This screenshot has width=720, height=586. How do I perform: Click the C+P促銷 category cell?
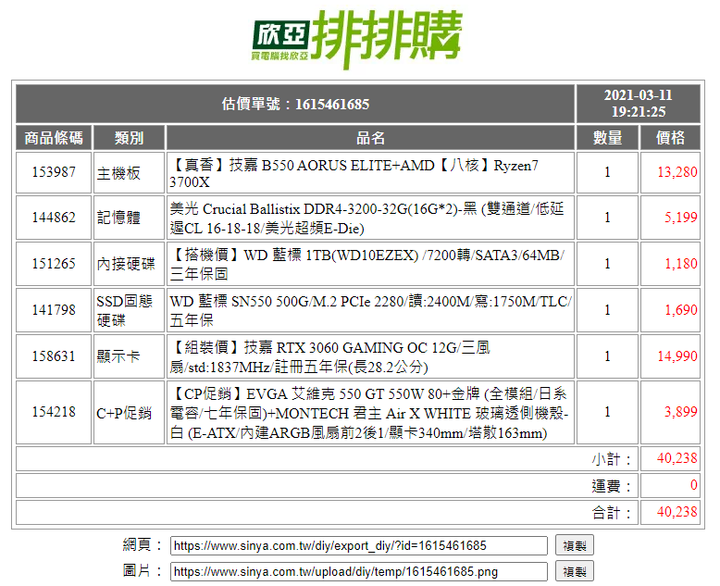129,412
